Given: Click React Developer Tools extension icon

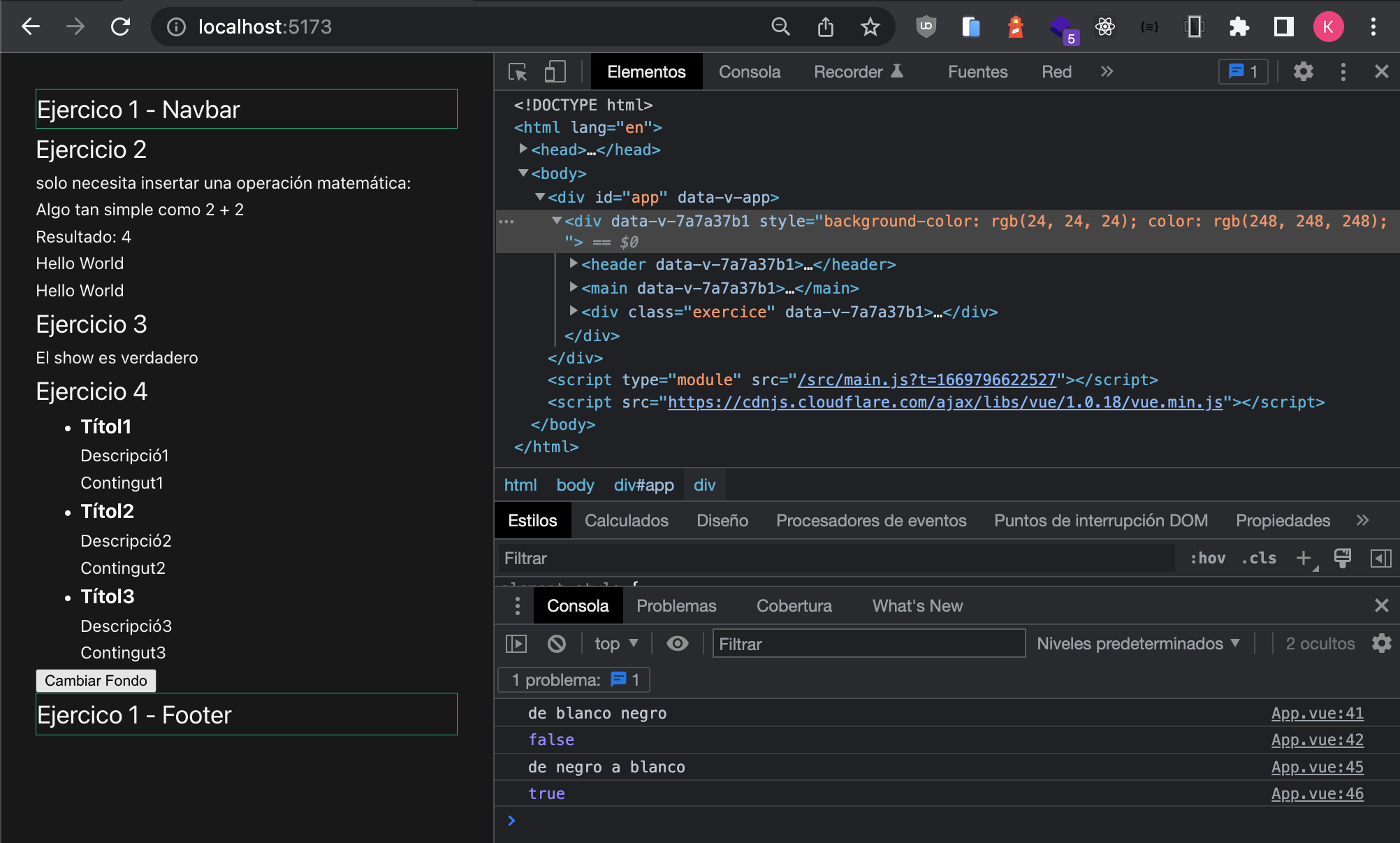Looking at the screenshot, I should coord(1104,27).
